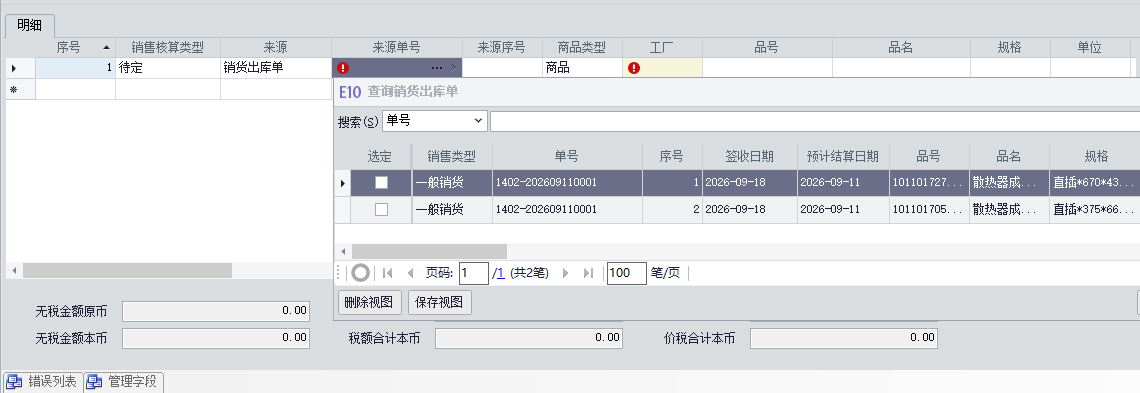Viewport: 1140px width, 393px height.
Task: Click the sort arrow on 序号 header
Action: (x=106, y=47)
